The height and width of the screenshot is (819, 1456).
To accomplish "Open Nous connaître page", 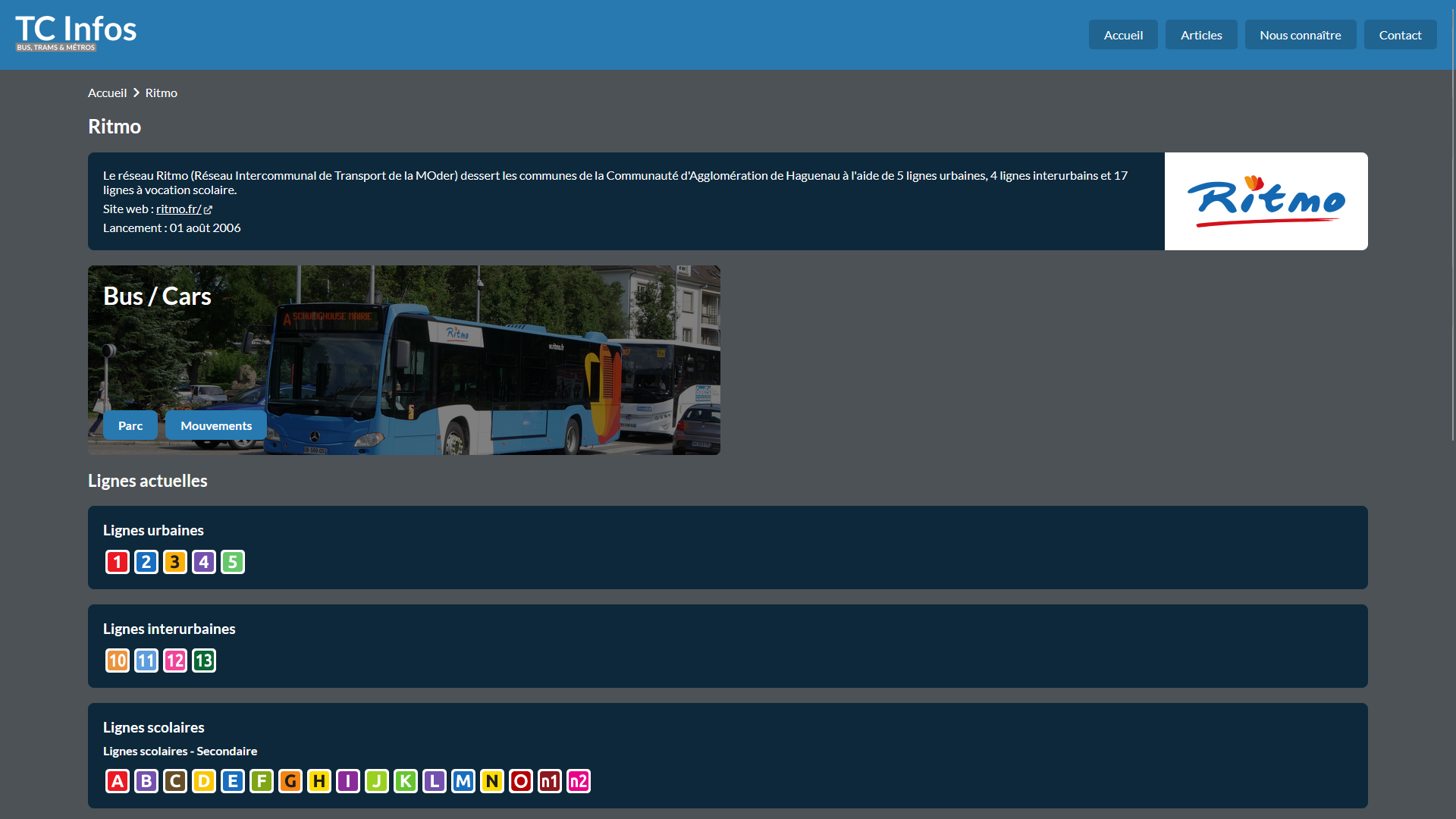I will 1301,35.
